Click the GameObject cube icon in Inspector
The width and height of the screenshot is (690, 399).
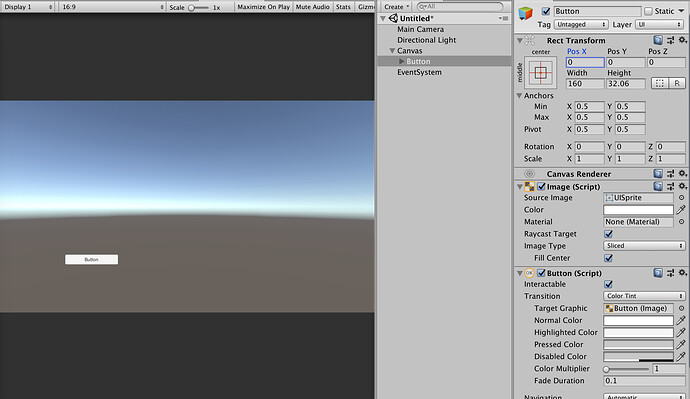526,13
